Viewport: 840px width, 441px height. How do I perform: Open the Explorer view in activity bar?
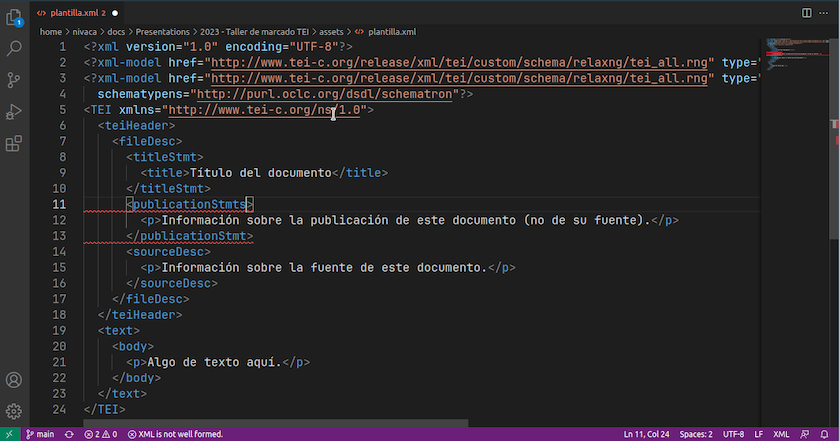14,16
